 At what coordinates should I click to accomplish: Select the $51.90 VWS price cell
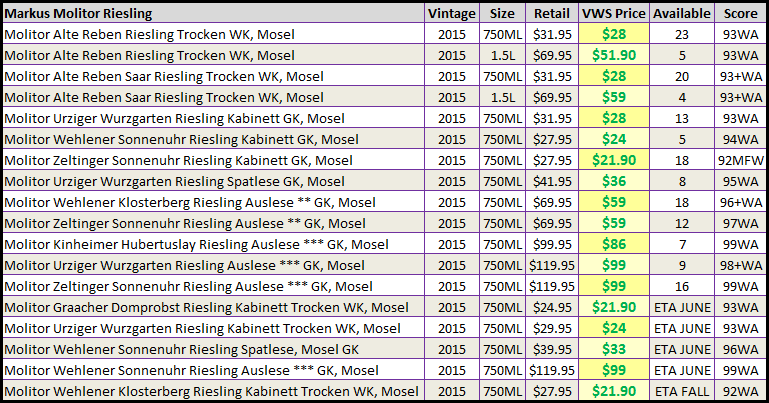tap(614, 55)
